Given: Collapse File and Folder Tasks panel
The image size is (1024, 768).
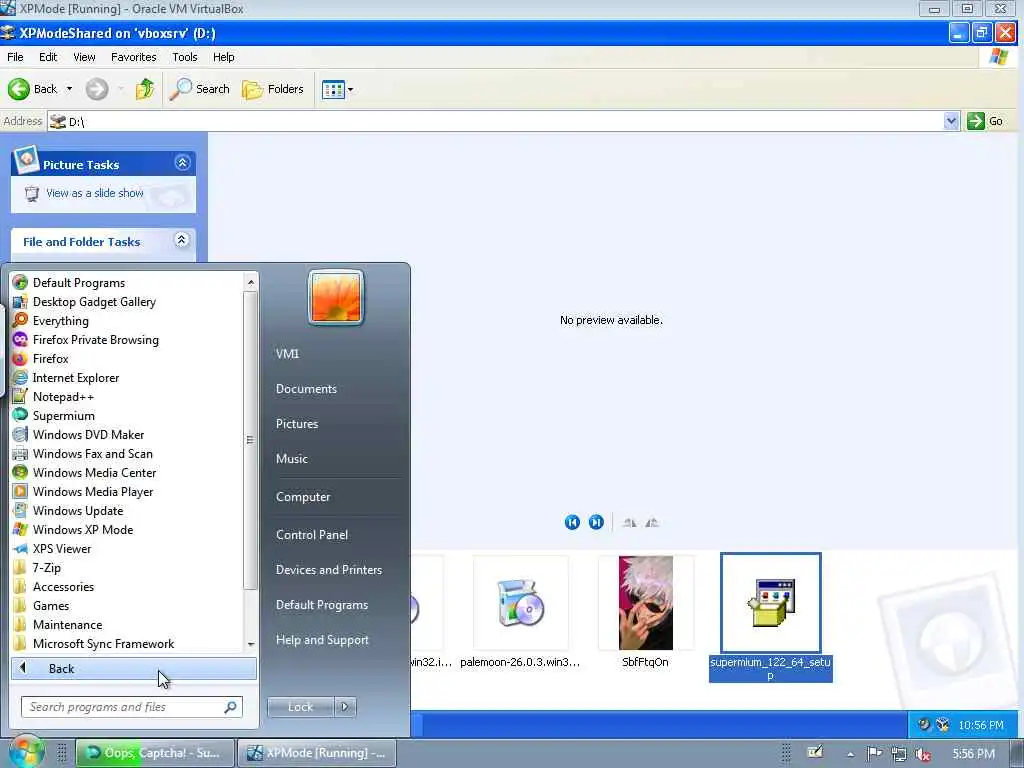Looking at the screenshot, I should [x=182, y=240].
